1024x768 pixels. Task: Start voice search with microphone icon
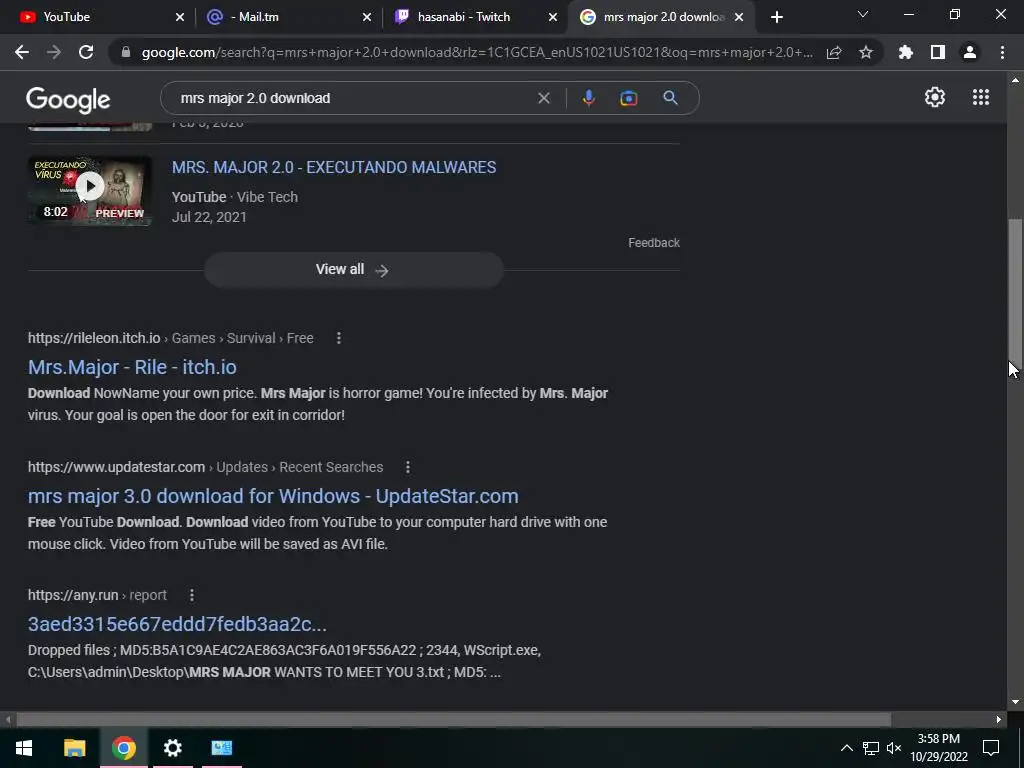click(x=588, y=98)
